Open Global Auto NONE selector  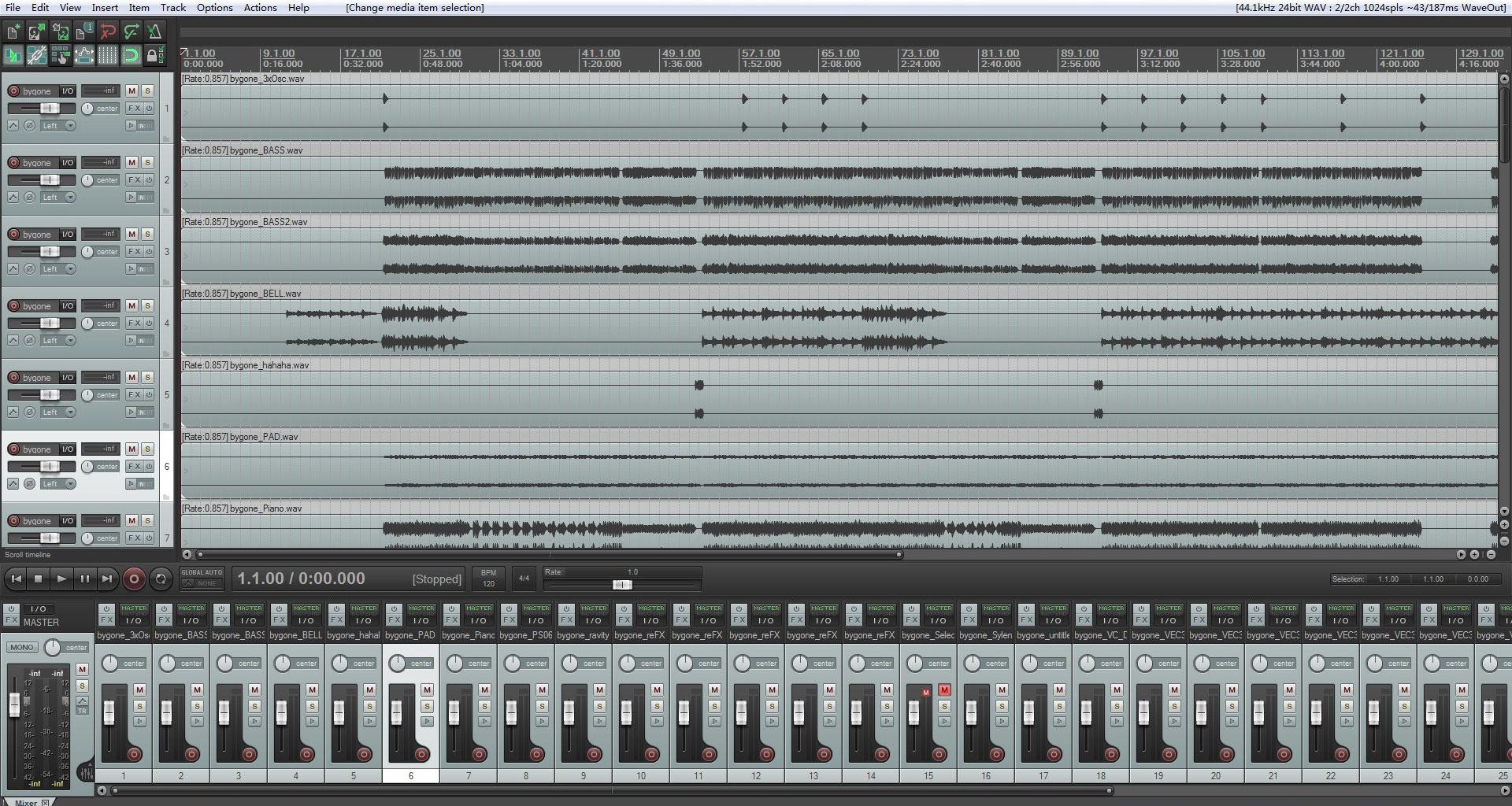(202, 583)
